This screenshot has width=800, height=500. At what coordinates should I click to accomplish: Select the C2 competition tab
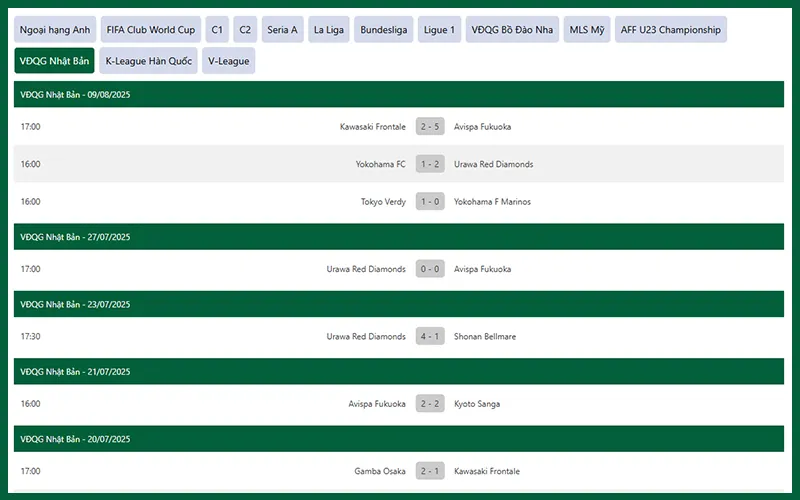(245, 30)
